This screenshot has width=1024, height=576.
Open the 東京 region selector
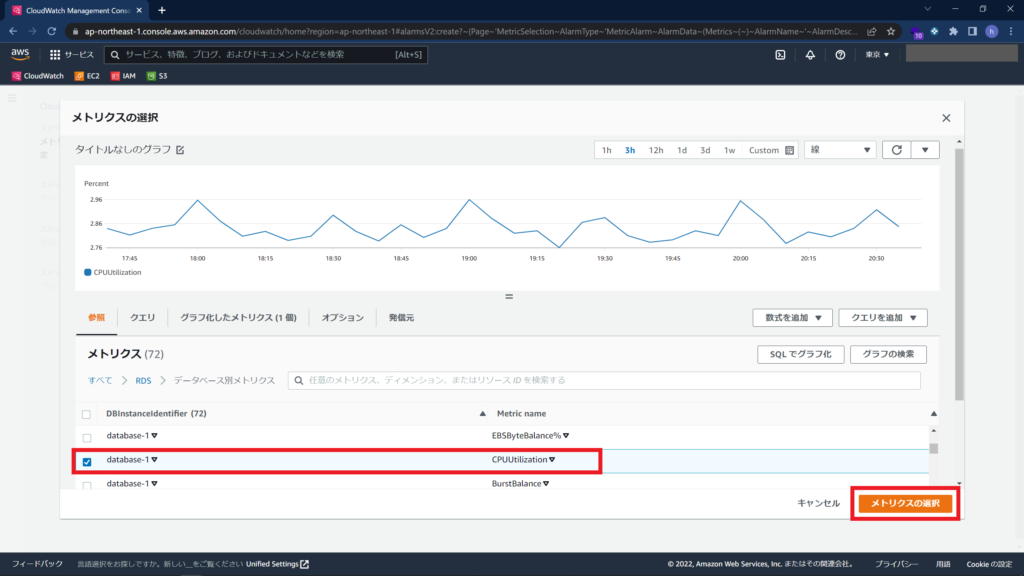pyautogui.click(x=874, y=55)
